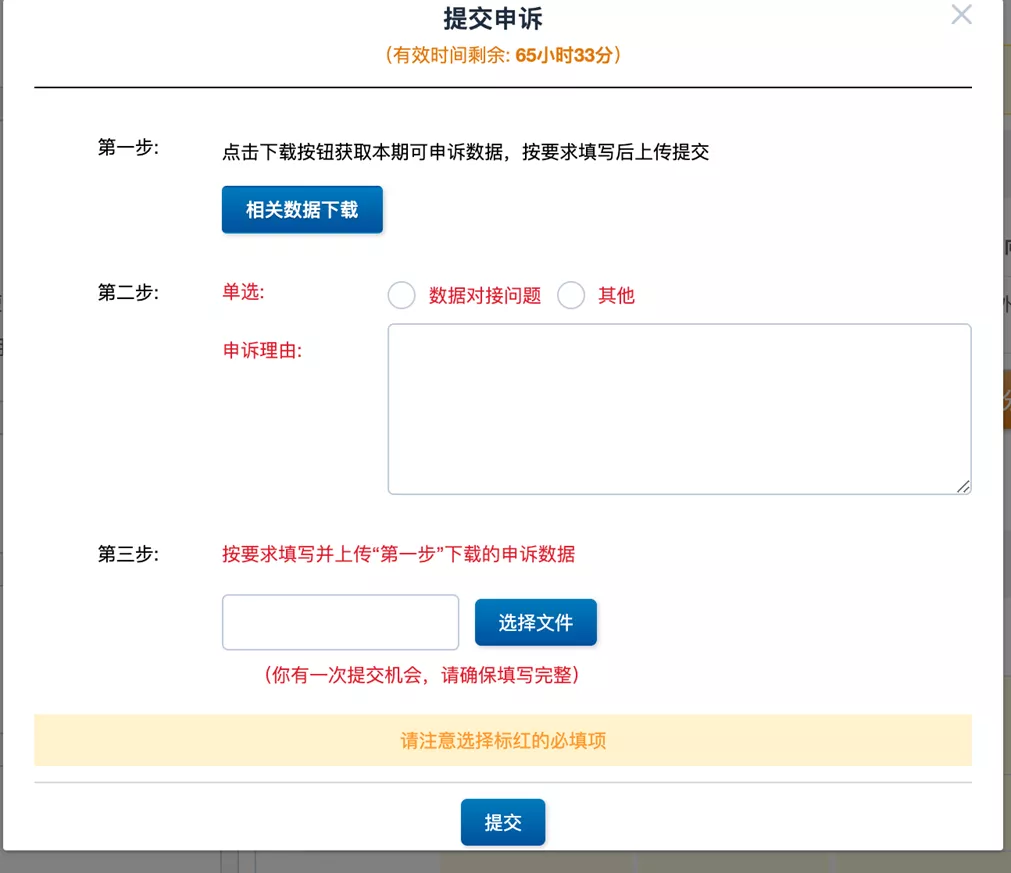Select the 其他 radio option

point(571,295)
